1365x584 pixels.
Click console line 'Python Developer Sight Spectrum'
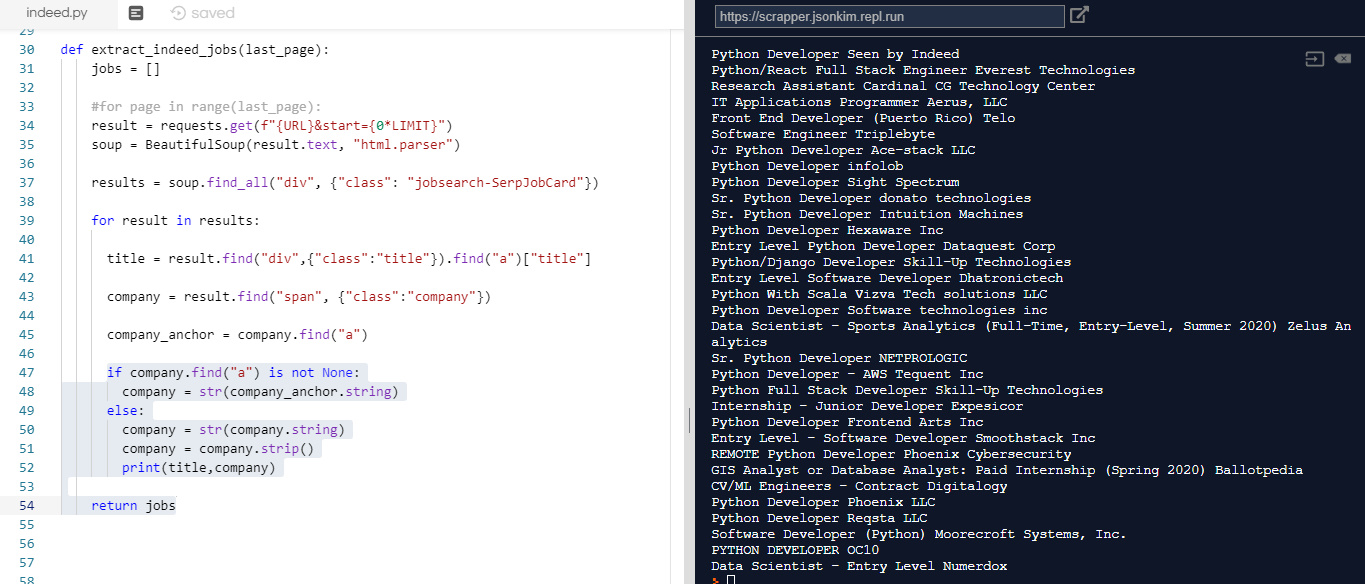[x=835, y=182]
